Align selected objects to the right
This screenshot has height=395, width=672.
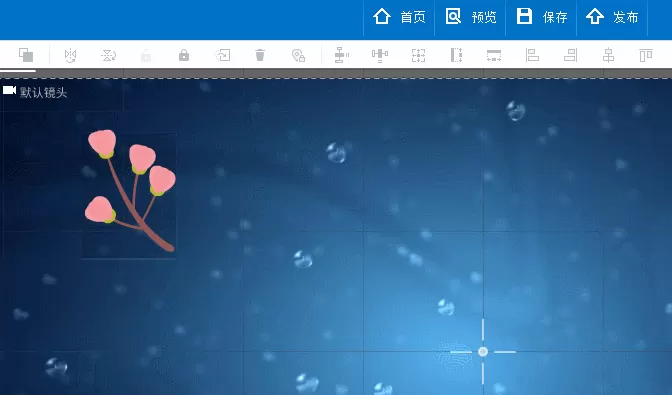tap(570, 55)
